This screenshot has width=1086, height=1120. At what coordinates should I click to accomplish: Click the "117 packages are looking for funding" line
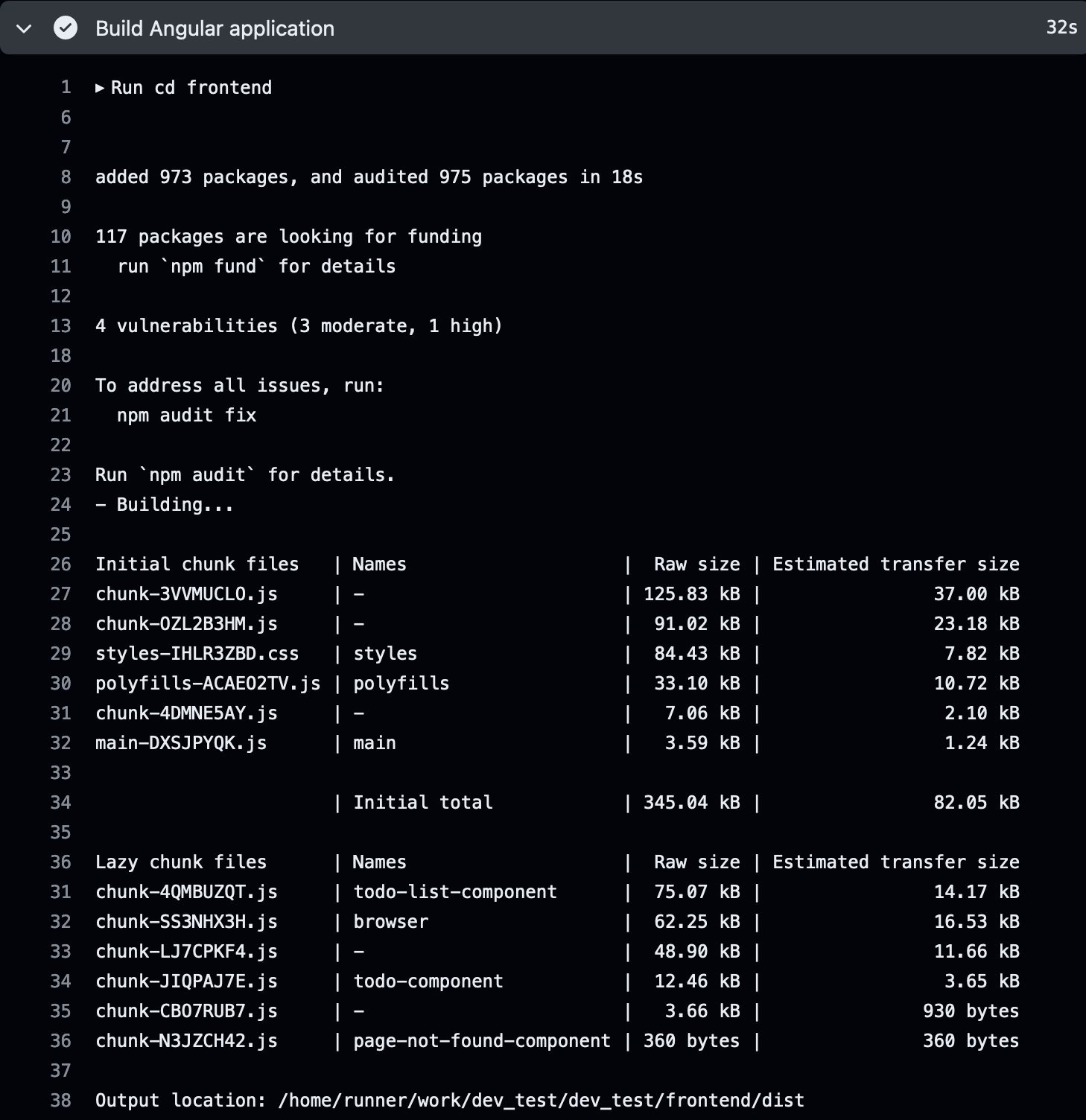tap(288, 237)
